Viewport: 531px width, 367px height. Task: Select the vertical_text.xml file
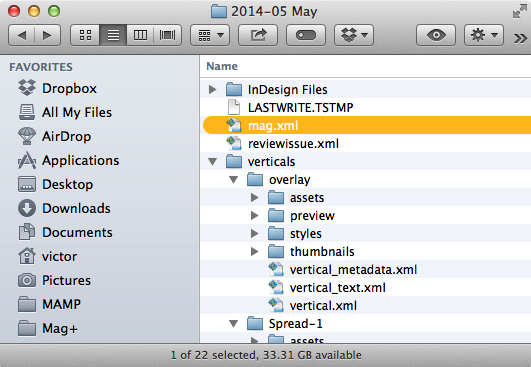point(366,287)
